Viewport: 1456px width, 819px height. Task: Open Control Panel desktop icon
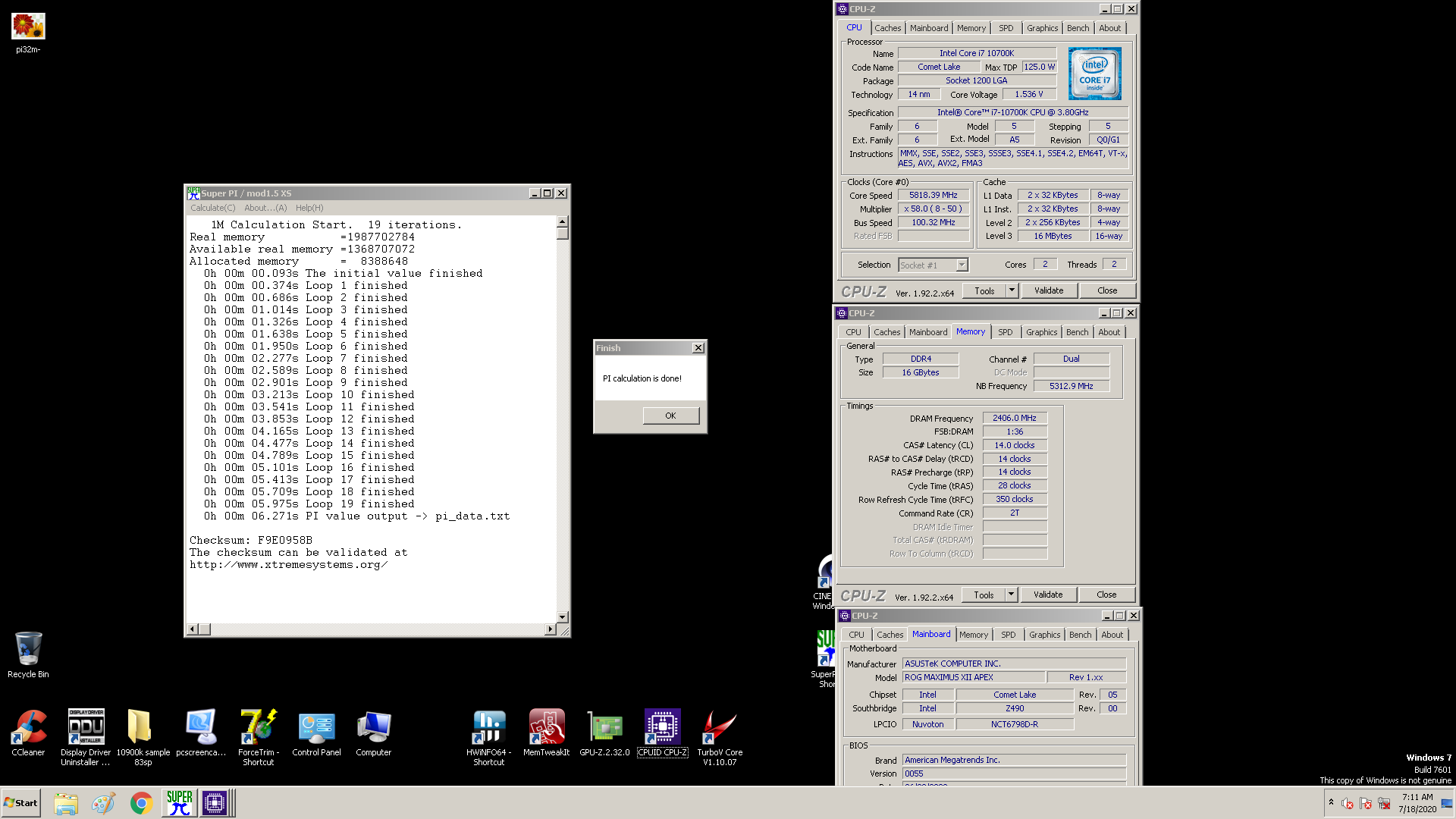point(316,733)
